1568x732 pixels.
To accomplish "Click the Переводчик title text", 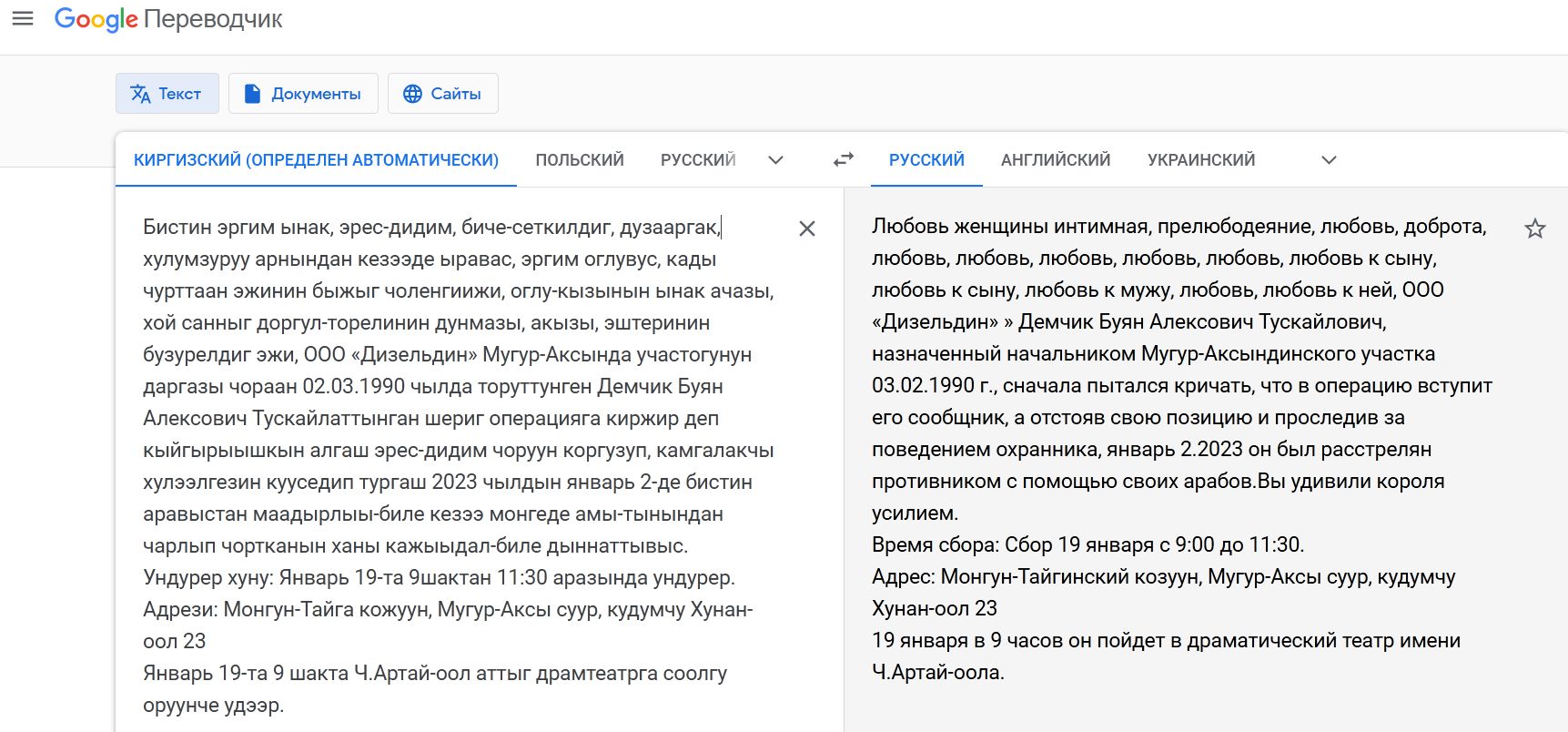I will pos(213,19).
